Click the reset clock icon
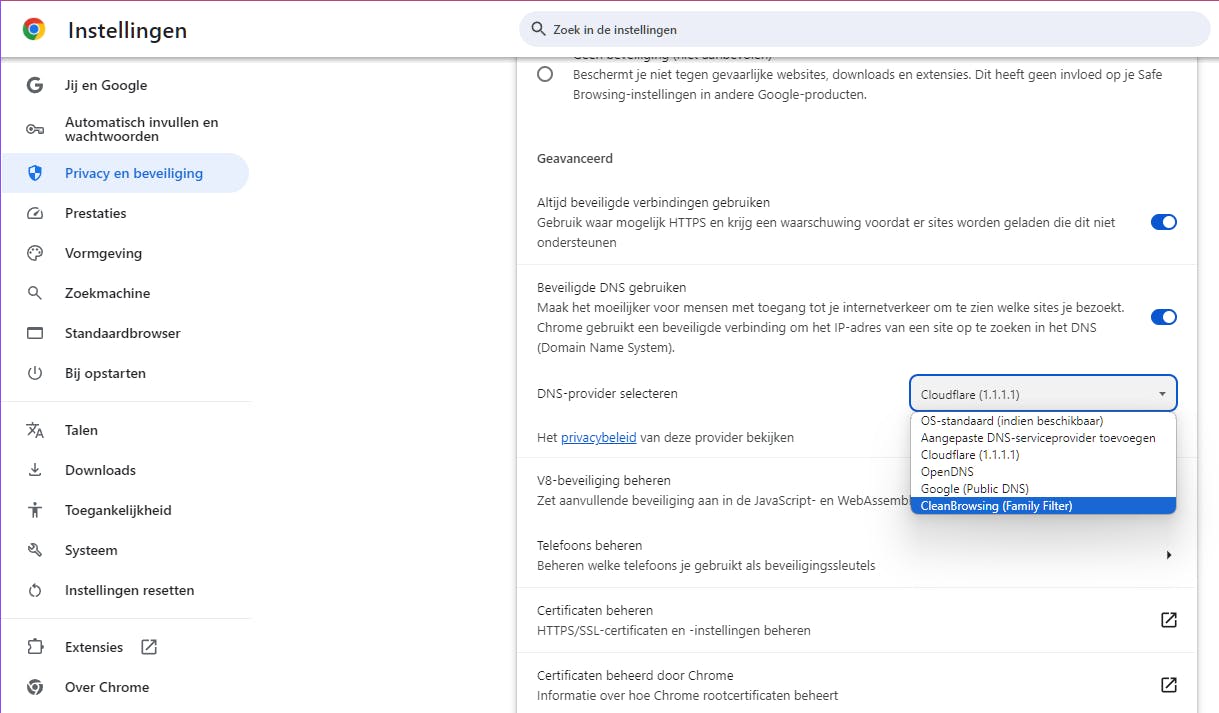This screenshot has width=1219, height=713. coord(35,590)
